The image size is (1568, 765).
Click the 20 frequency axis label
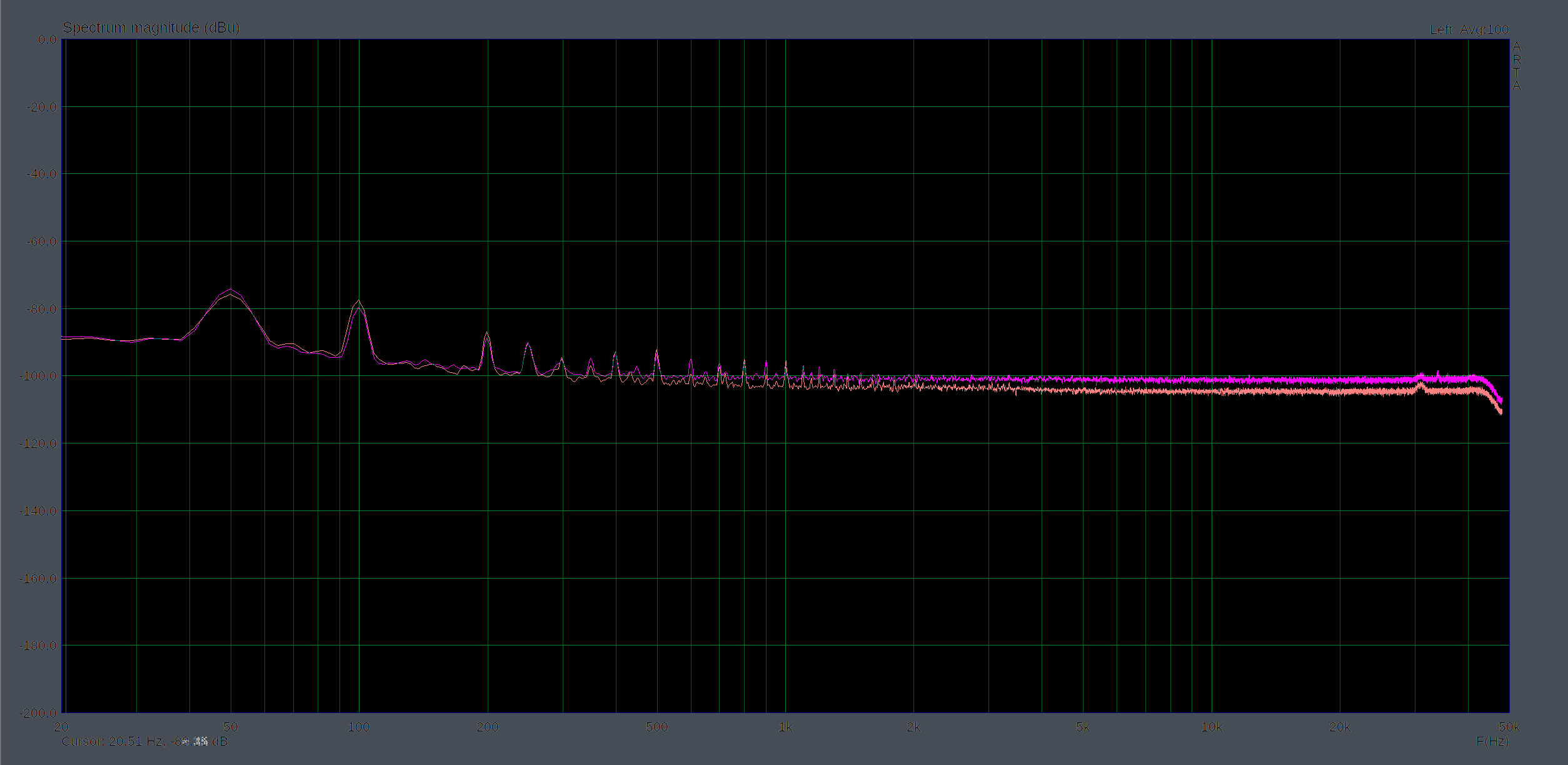[x=61, y=727]
